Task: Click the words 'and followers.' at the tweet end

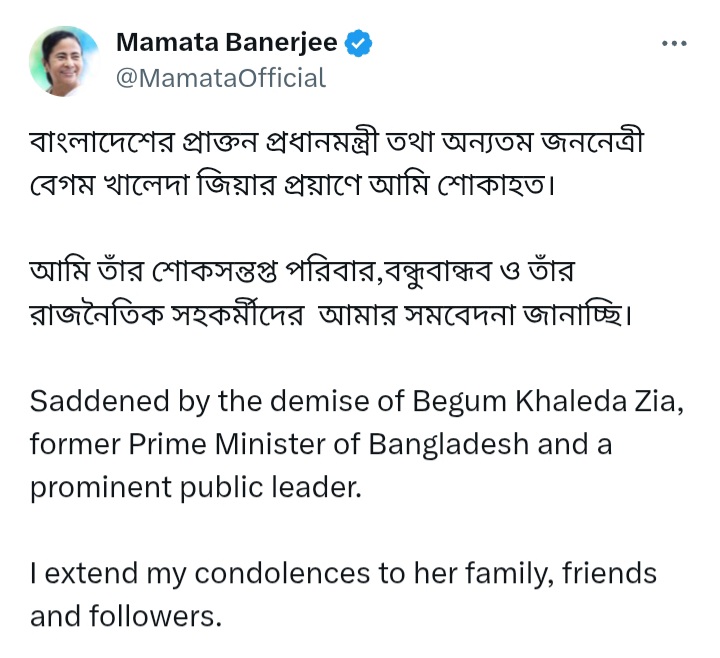Action: [x=124, y=616]
